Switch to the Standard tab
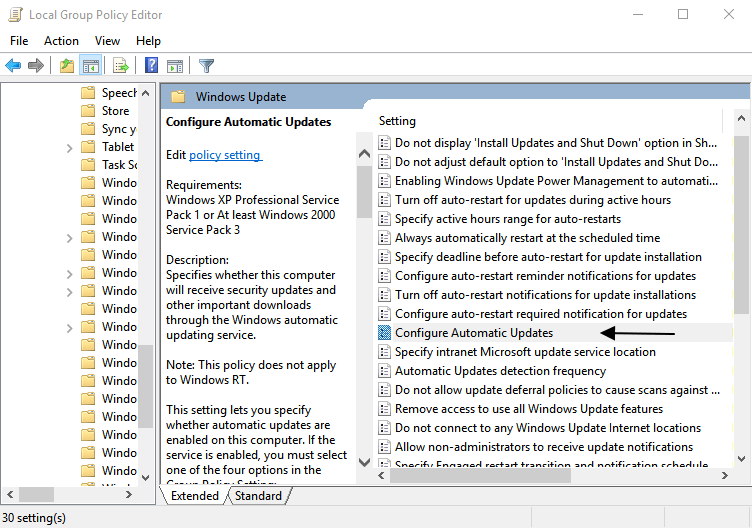Image resolution: width=752 pixels, height=528 pixels. pyautogui.click(x=258, y=496)
